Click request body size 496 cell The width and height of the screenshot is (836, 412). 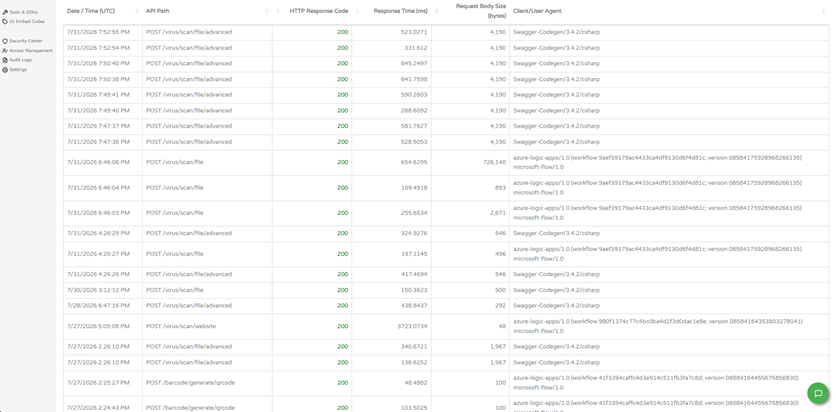pyautogui.click(x=501, y=254)
